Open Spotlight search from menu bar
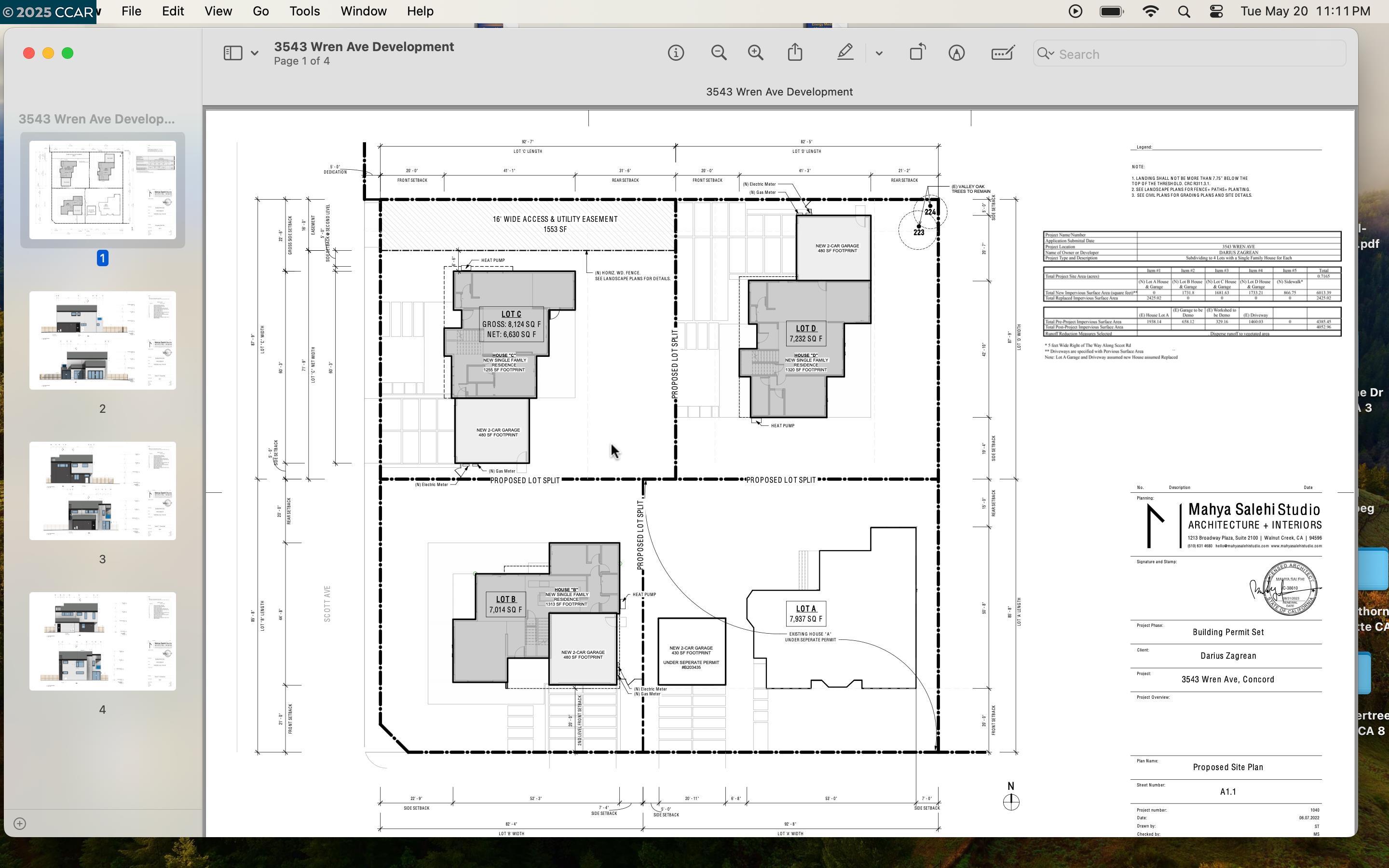This screenshot has height=868, width=1389. [x=1184, y=10]
